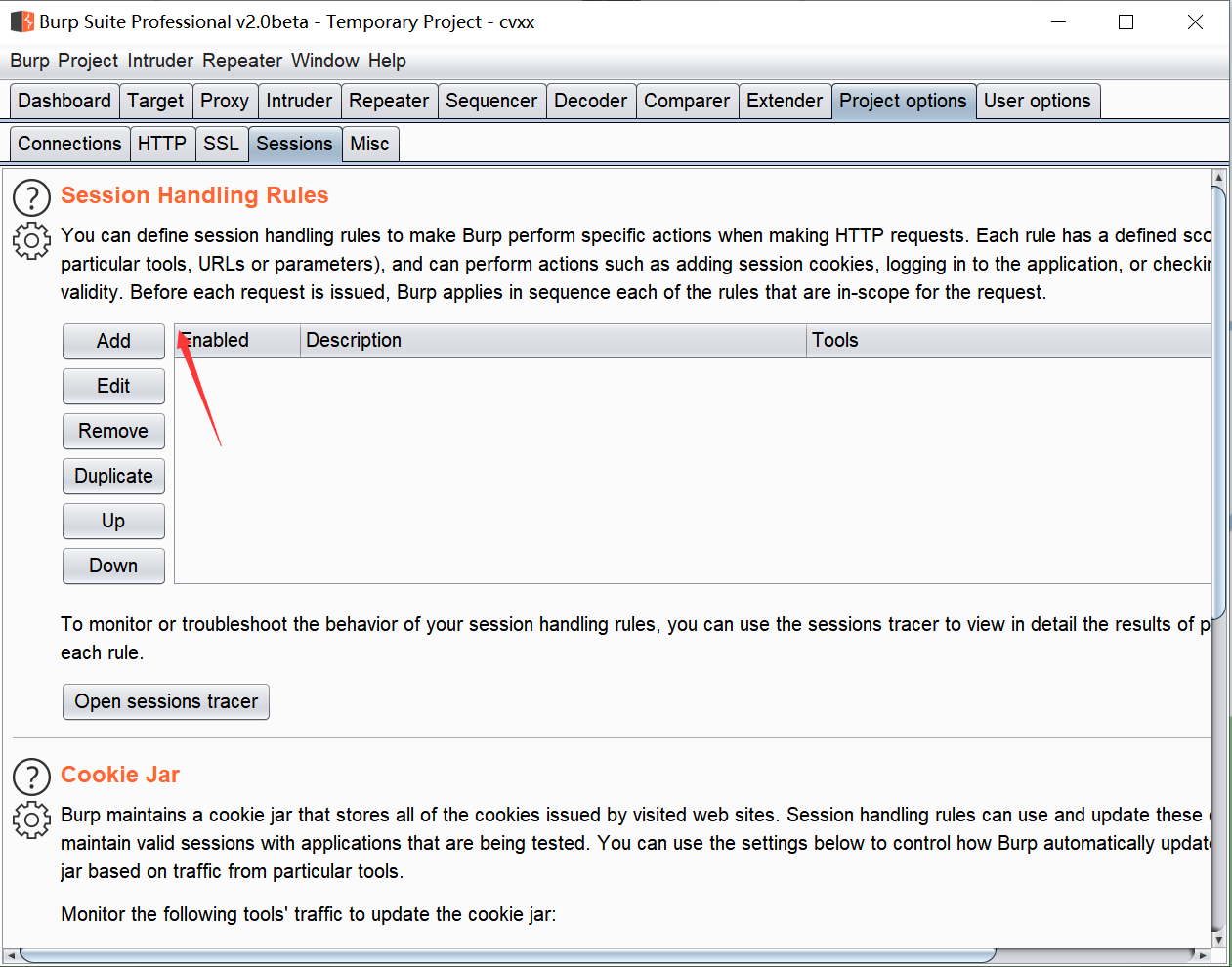The height and width of the screenshot is (967, 1232).
Task: Select the Sessions sub-tab
Action: [294, 144]
